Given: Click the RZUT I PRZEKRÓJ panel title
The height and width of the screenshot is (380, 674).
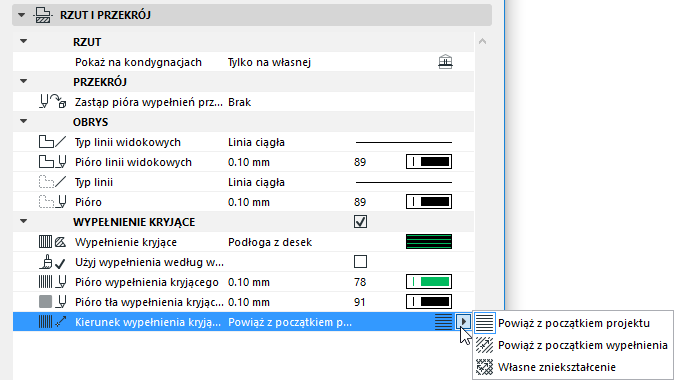Looking at the screenshot, I should pos(105,15).
